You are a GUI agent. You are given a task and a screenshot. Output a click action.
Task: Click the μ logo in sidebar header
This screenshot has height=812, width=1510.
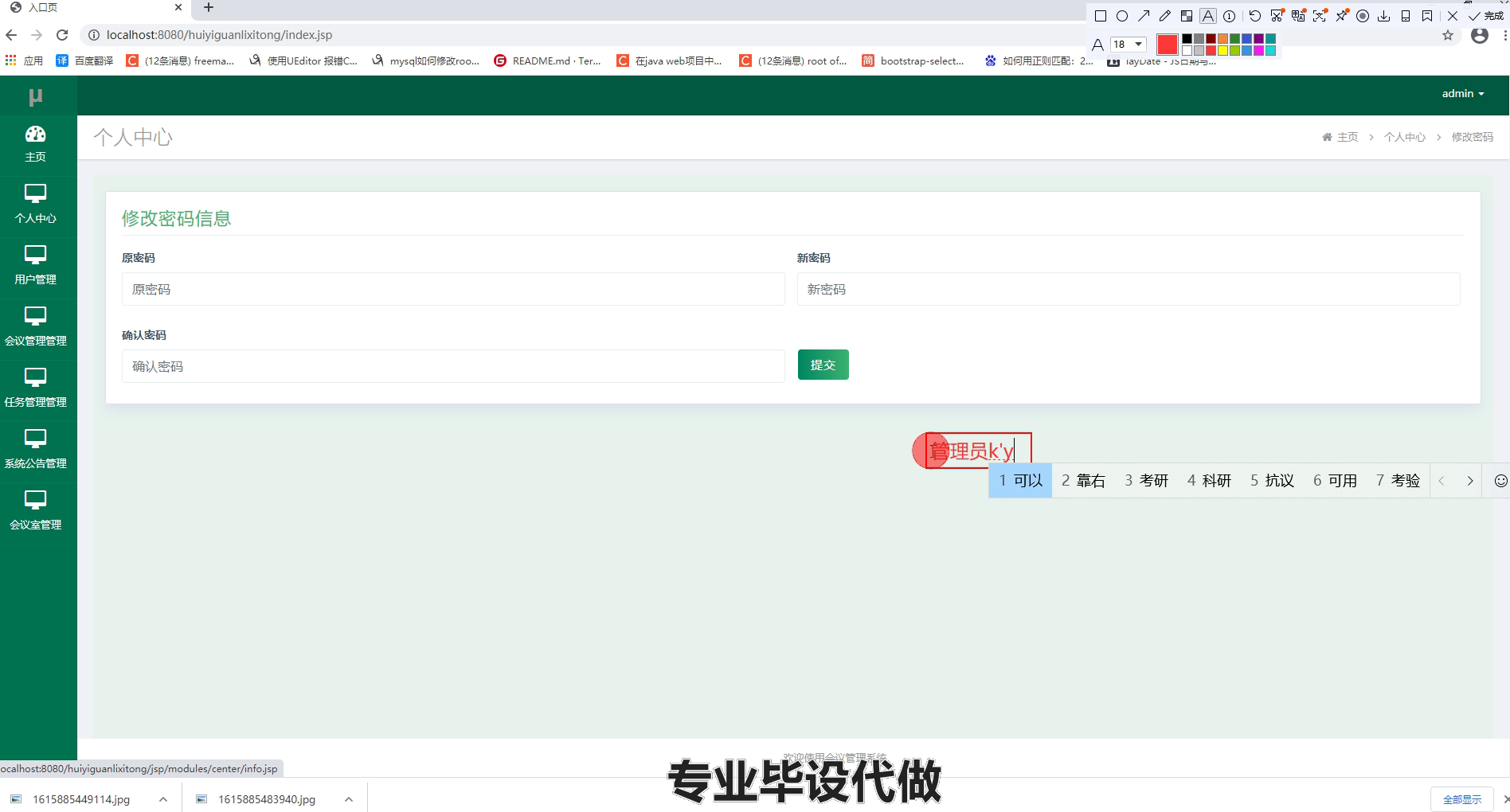(36, 96)
